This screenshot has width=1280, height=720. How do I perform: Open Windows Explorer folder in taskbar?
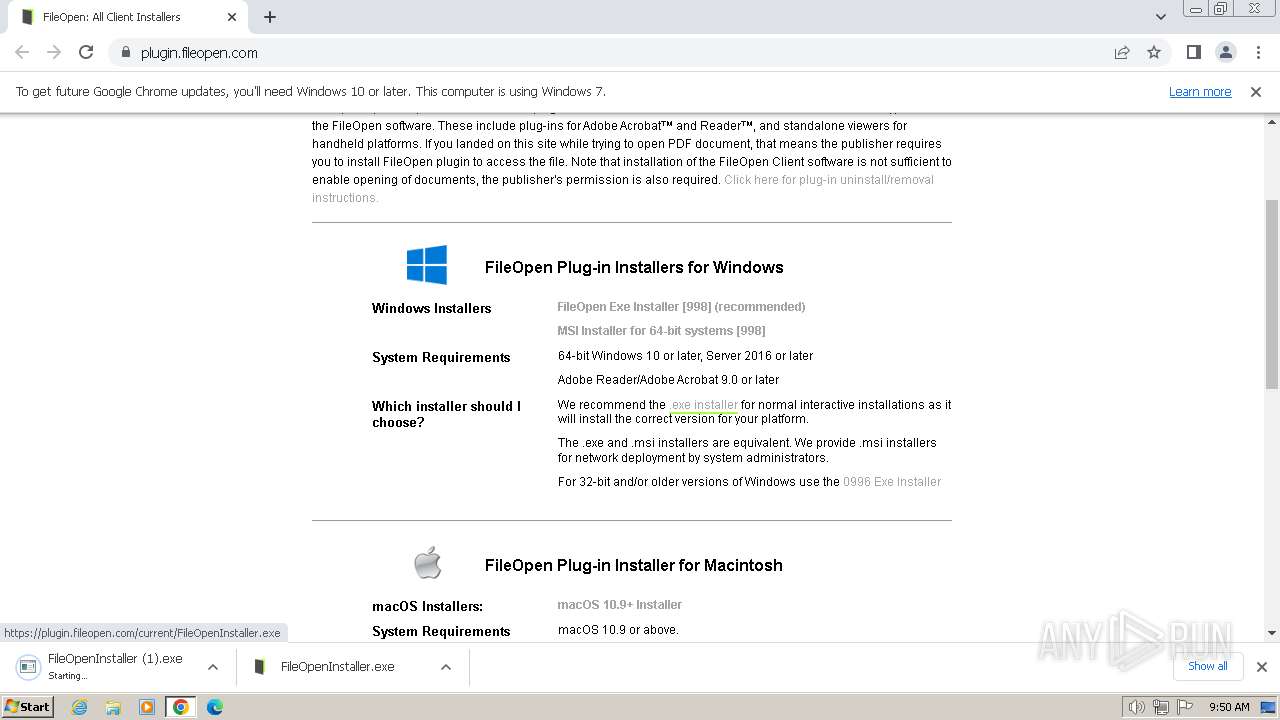[x=113, y=707]
